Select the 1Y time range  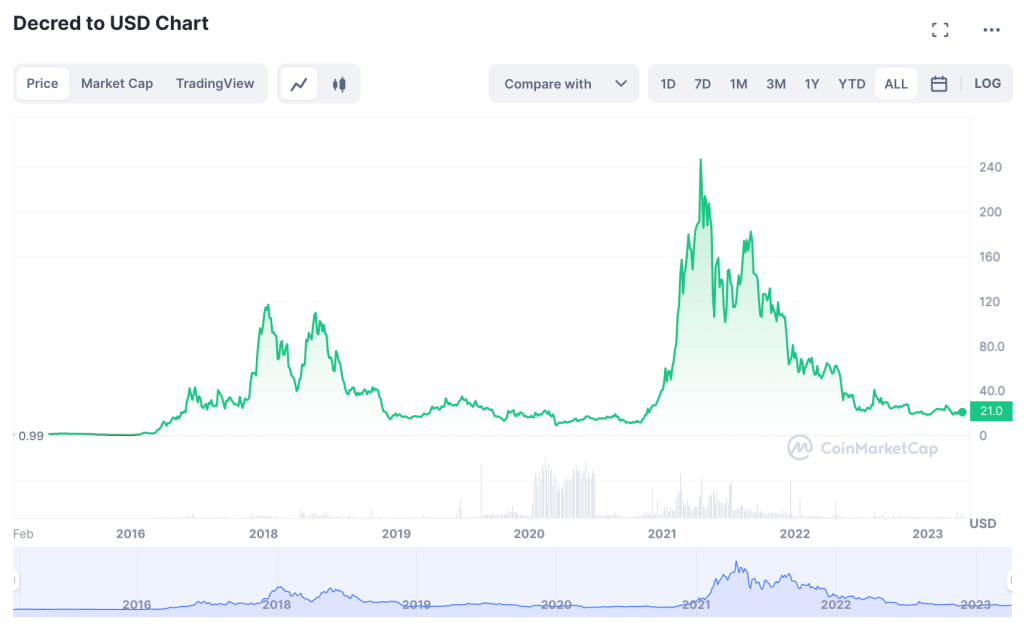click(811, 84)
